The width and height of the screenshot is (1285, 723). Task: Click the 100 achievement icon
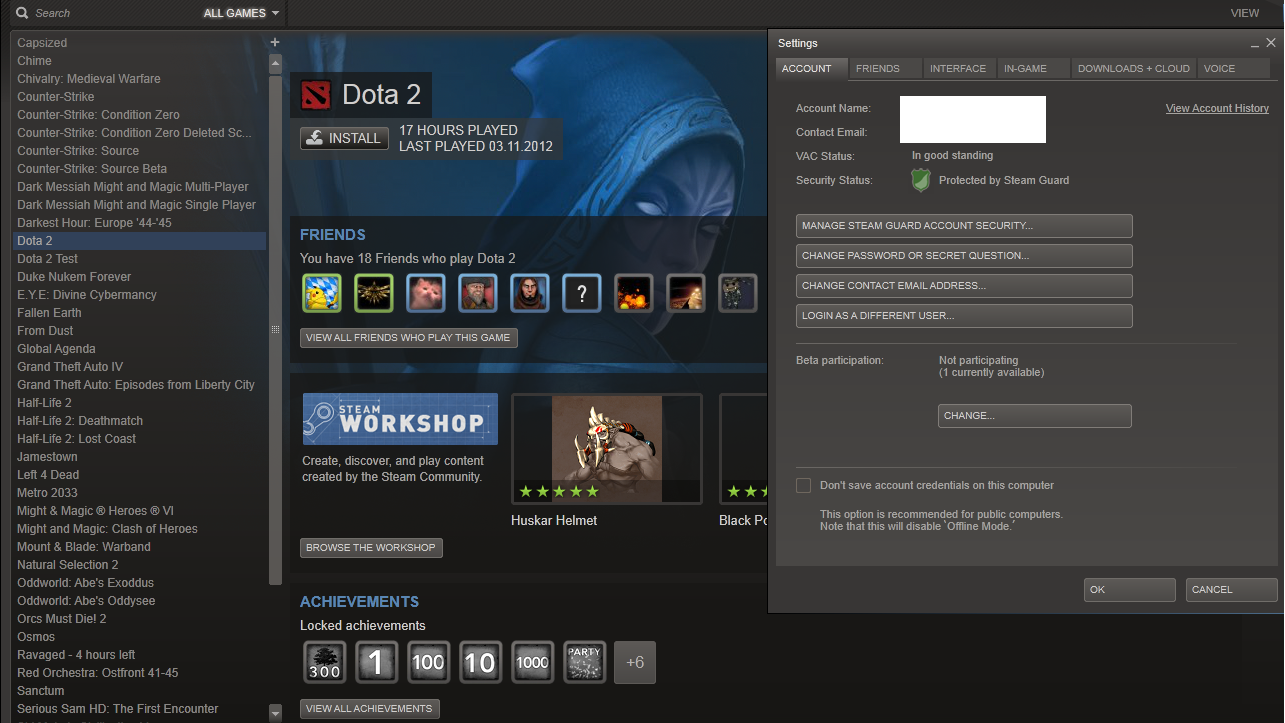(427, 662)
